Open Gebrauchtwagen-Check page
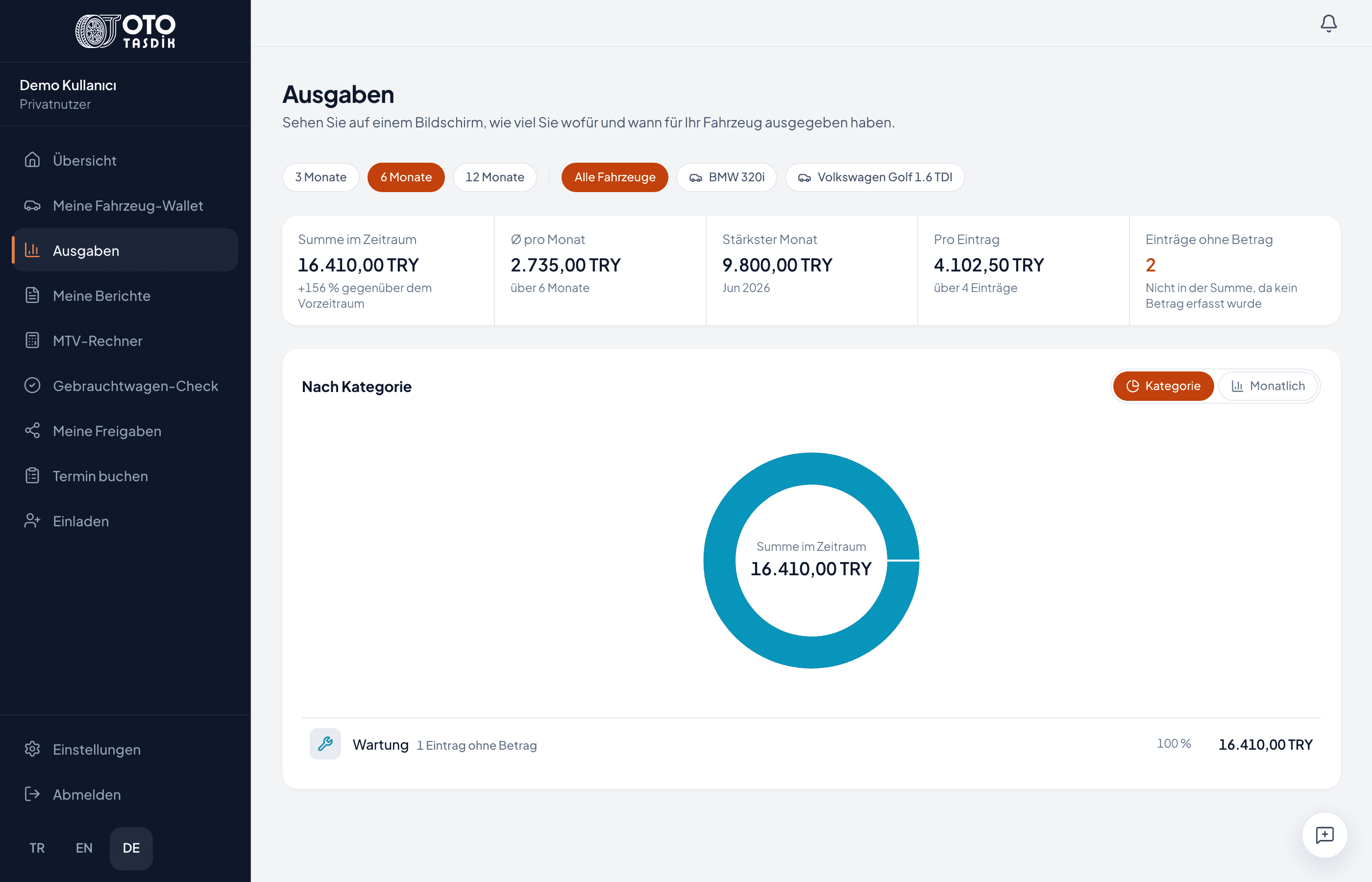1372x882 pixels. coord(125,386)
